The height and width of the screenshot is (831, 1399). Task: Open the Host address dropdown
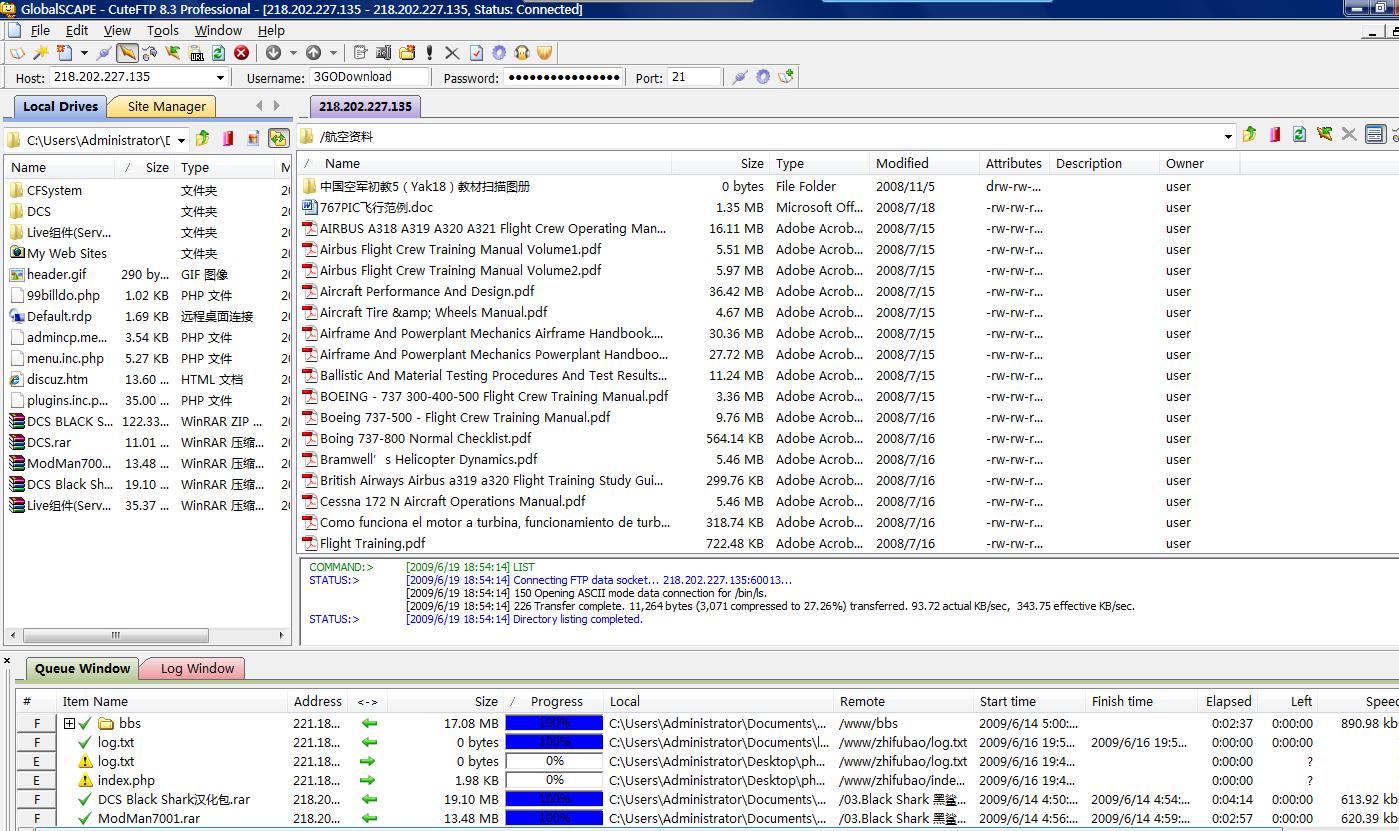pyautogui.click(x=220, y=77)
